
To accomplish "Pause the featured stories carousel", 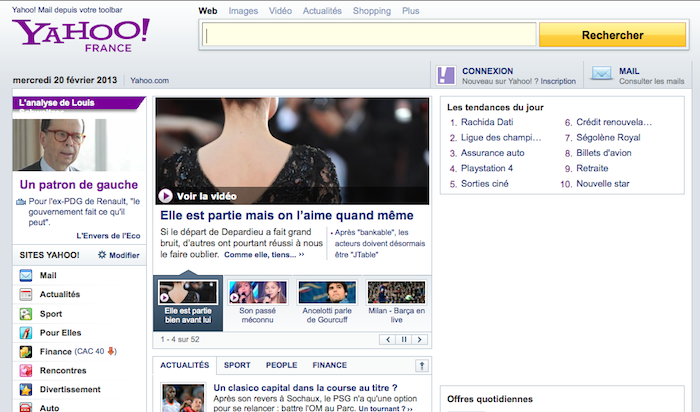I will [403, 340].
